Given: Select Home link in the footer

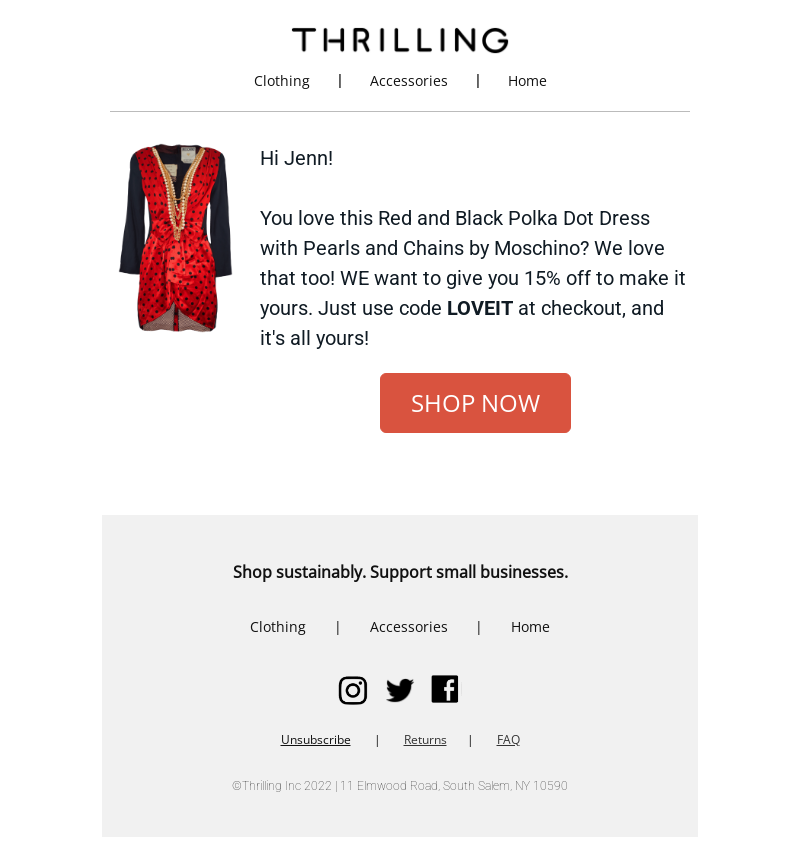Looking at the screenshot, I should (530, 627).
